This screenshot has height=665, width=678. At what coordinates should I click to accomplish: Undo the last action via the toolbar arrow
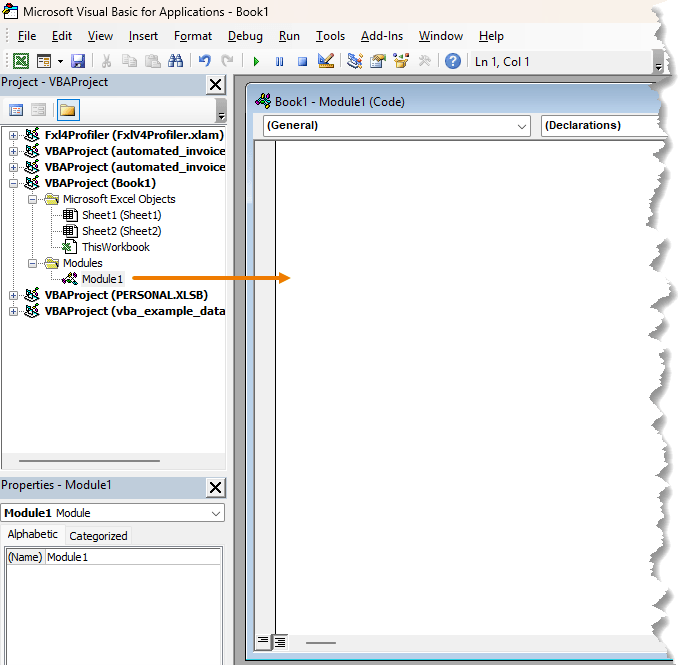tap(205, 61)
